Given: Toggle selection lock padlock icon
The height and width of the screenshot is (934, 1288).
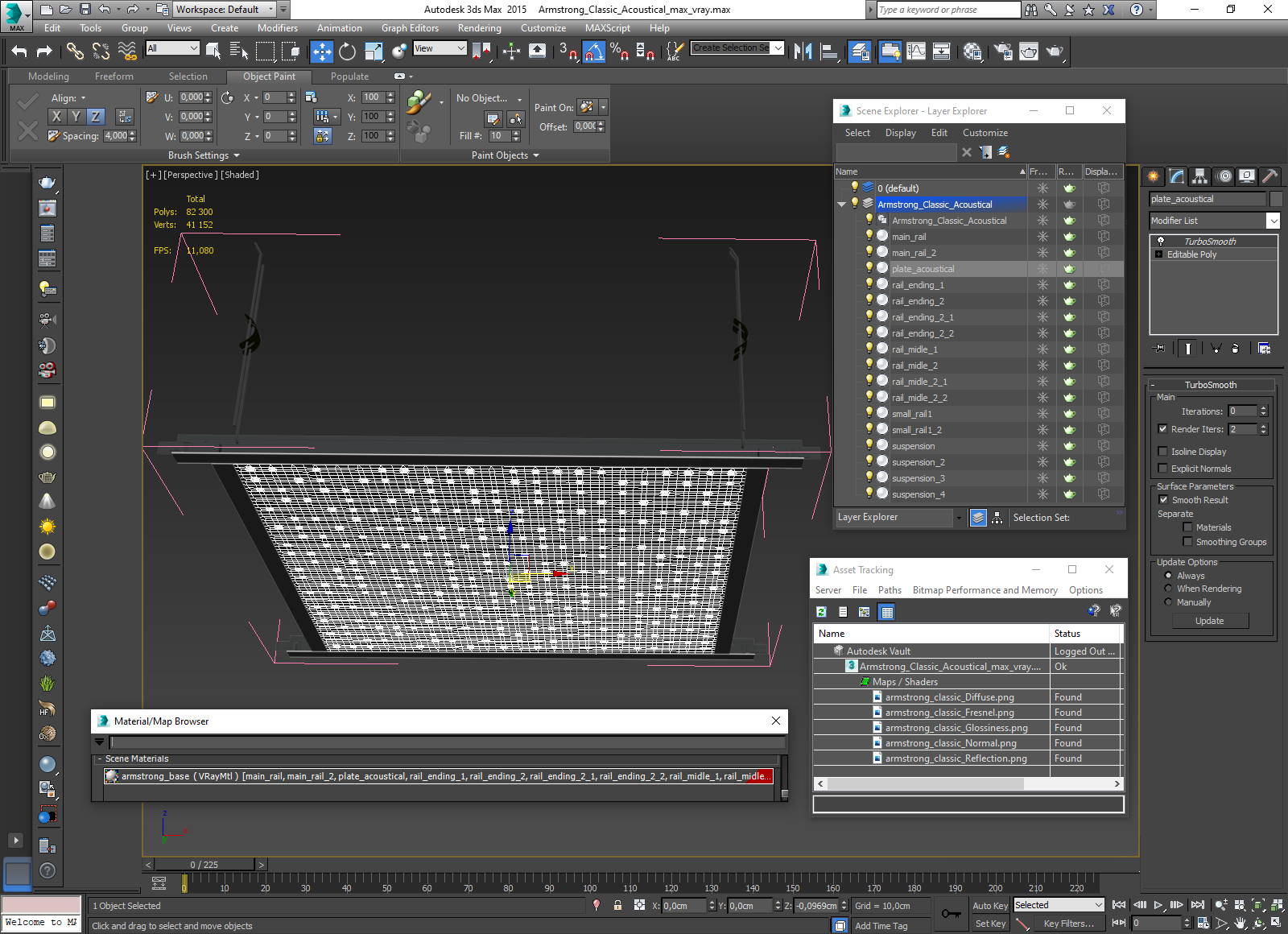Looking at the screenshot, I should 617,905.
